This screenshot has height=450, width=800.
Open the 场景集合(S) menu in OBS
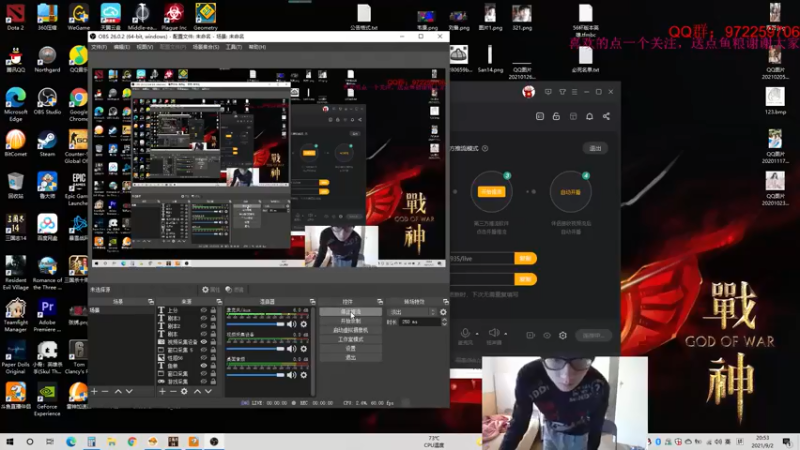206,47
